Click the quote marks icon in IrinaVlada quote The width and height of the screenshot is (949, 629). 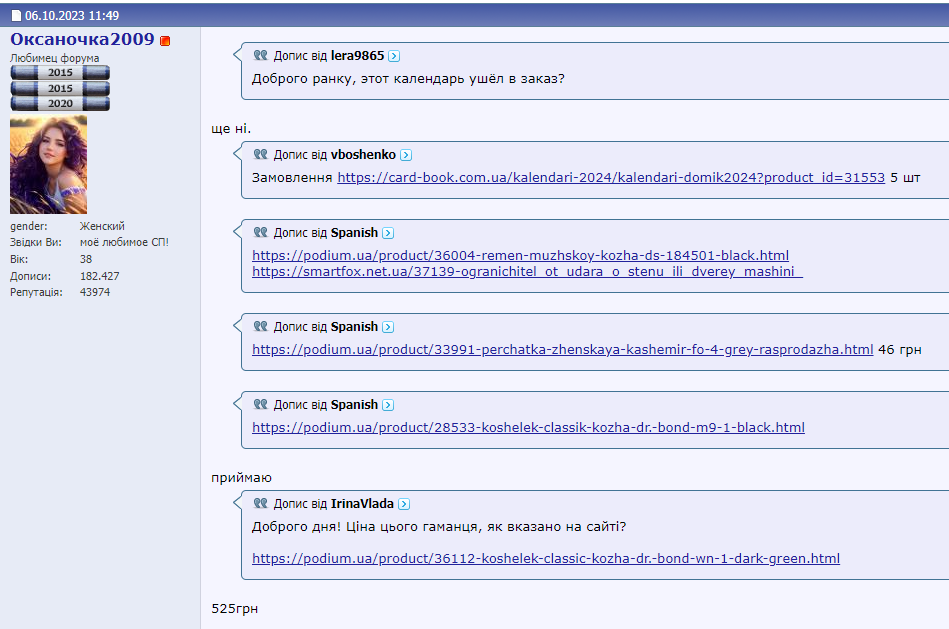click(260, 502)
